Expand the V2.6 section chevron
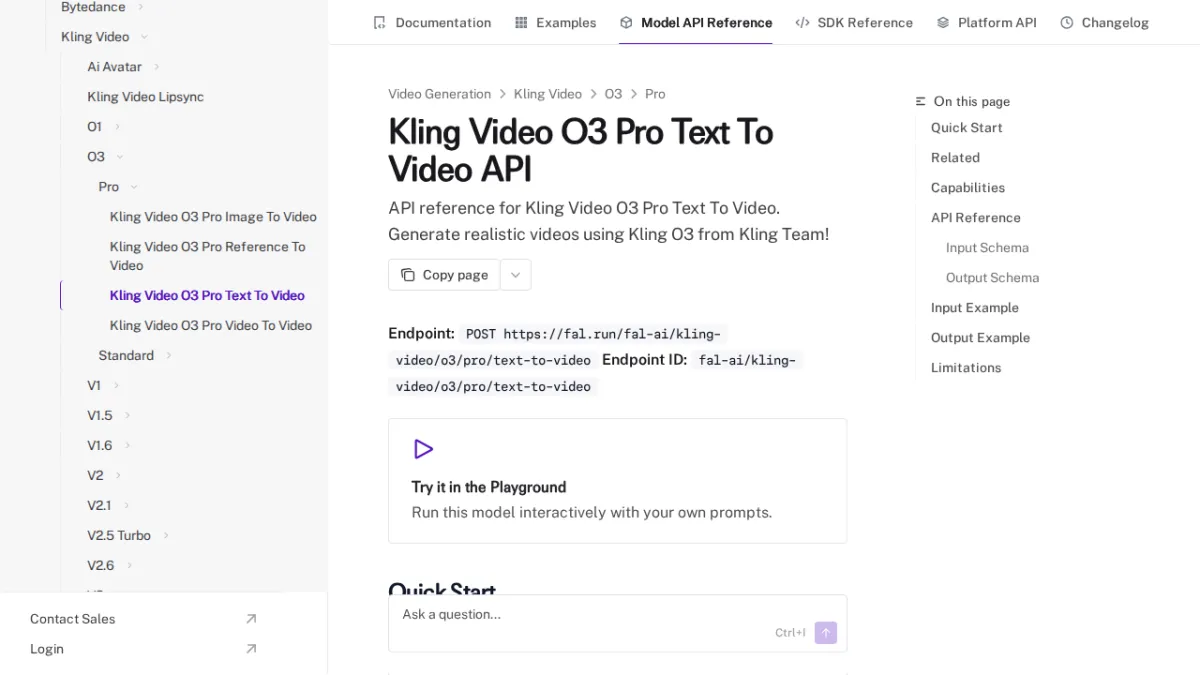The width and height of the screenshot is (1200, 675). tap(129, 566)
